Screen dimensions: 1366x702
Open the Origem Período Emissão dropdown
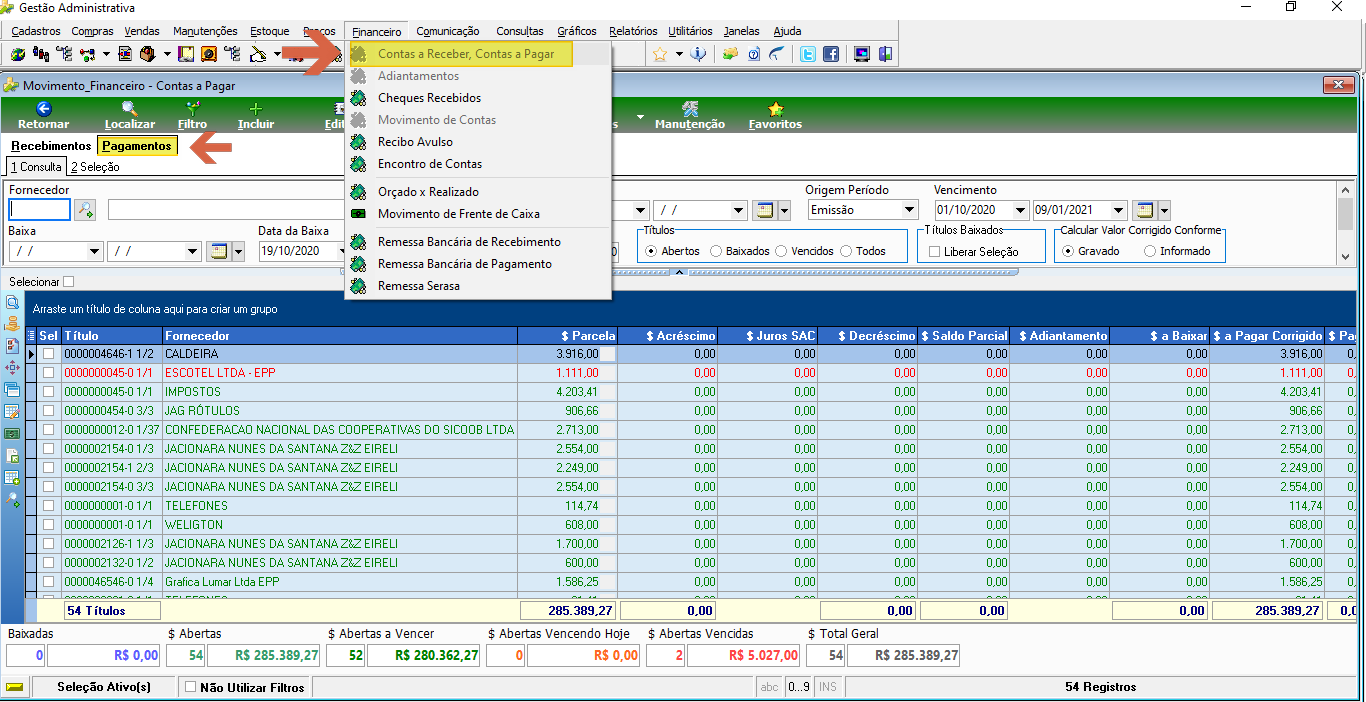(x=909, y=210)
